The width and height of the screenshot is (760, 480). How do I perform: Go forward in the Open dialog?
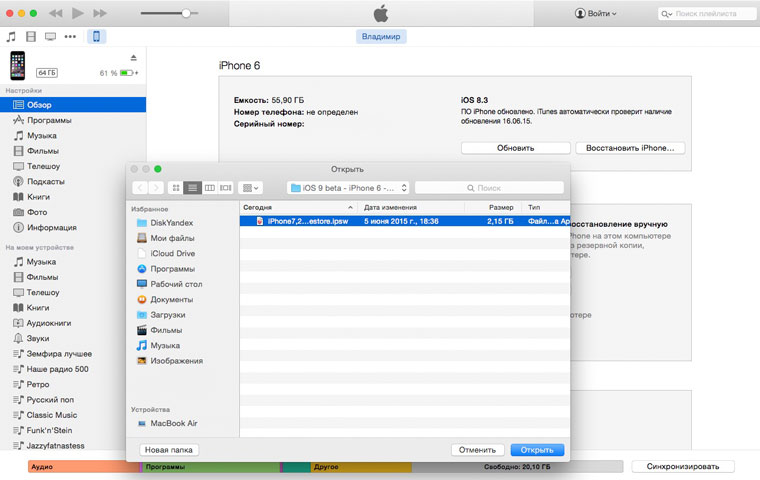tap(156, 188)
